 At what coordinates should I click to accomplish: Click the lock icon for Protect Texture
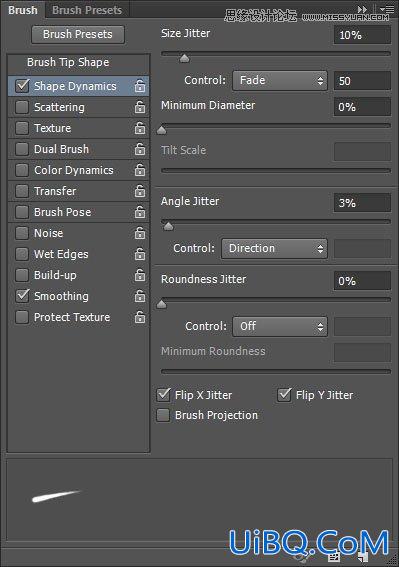coord(140,317)
